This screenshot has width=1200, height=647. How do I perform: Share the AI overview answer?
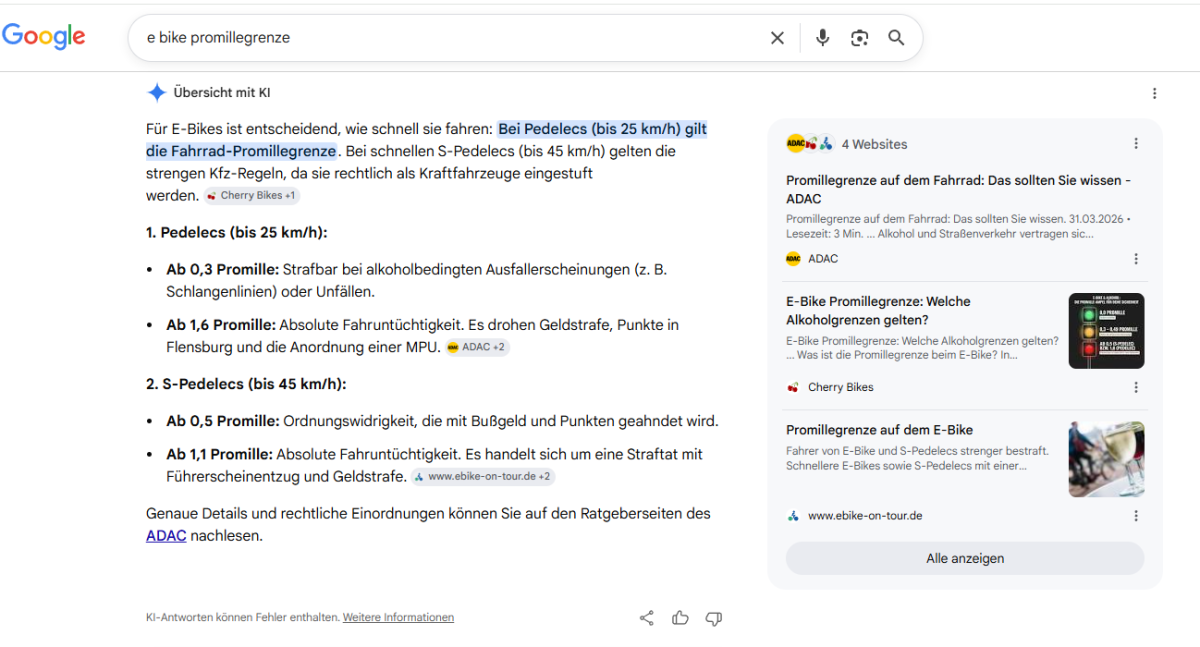pos(646,618)
